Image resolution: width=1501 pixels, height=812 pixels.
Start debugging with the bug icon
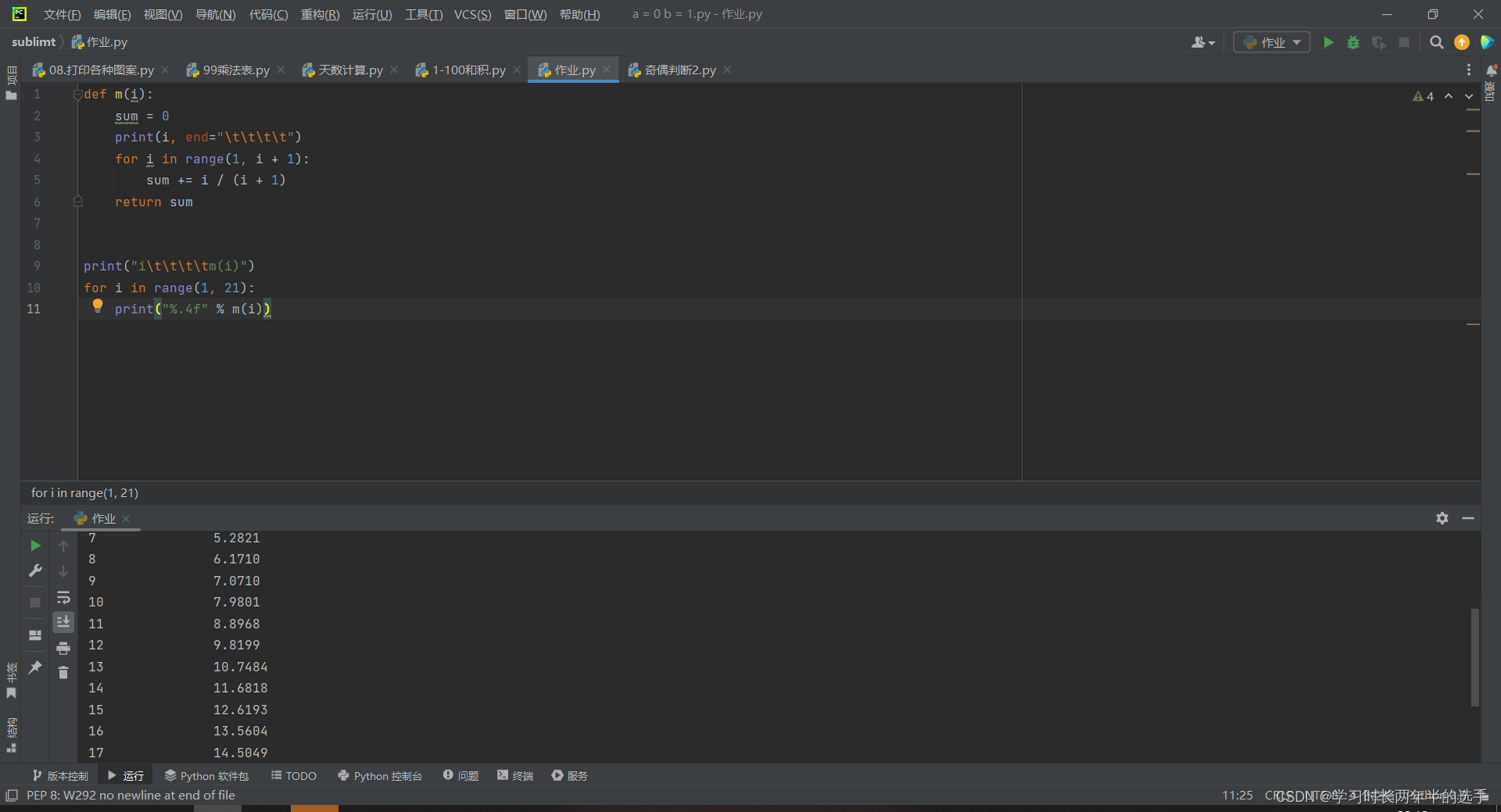pos(1353,42)
